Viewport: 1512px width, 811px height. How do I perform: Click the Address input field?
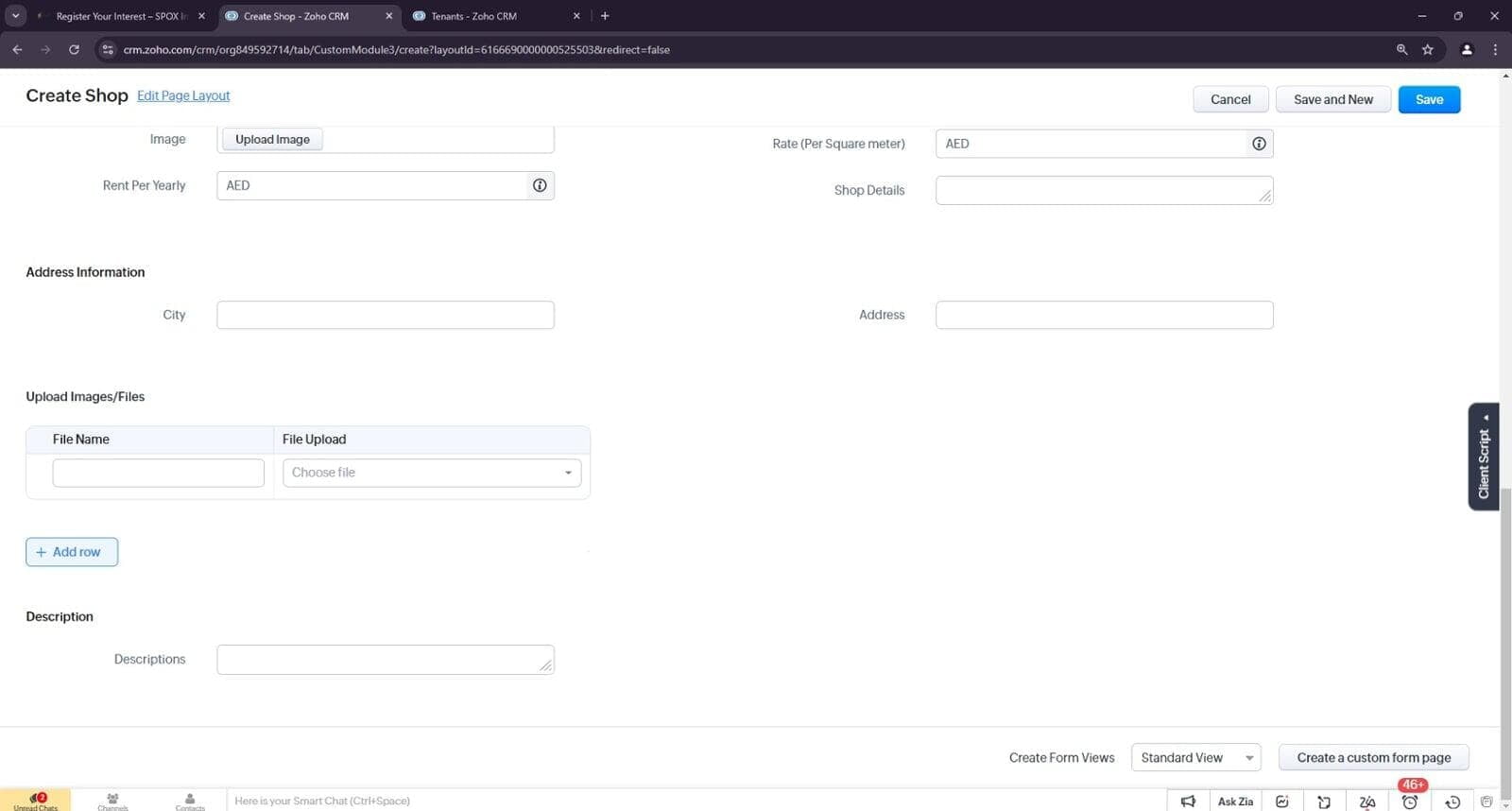pos(1104,315)
